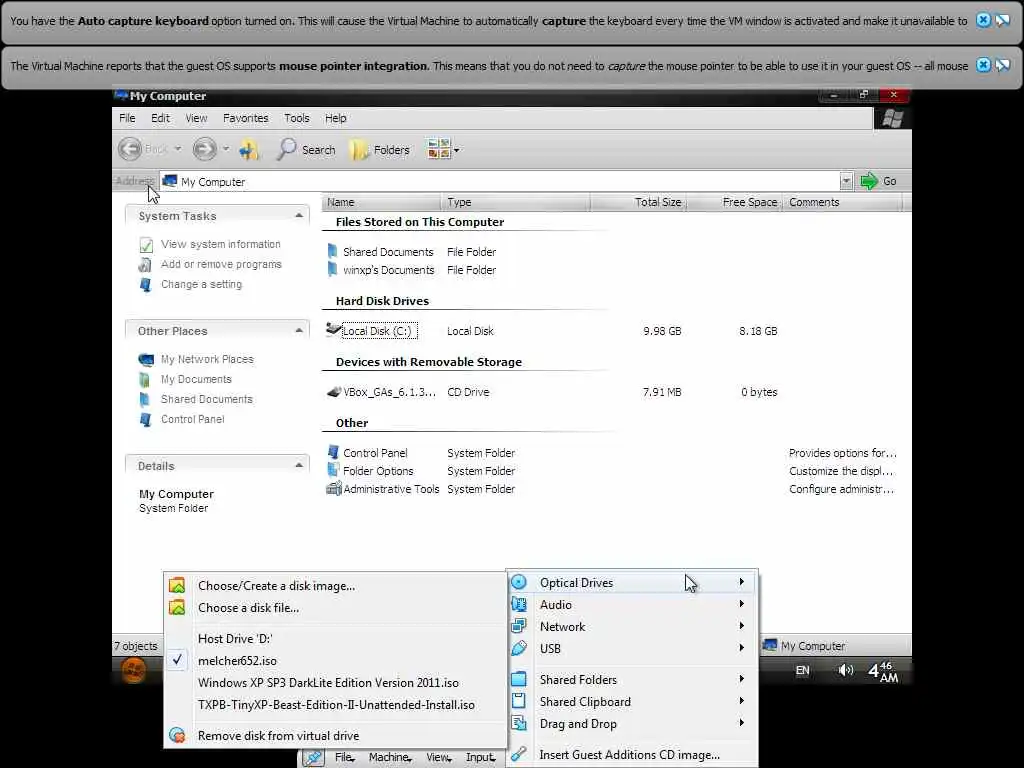Click Change a setting link
1024x768 pixels.
pyautogui.click(x=201, y=285)
